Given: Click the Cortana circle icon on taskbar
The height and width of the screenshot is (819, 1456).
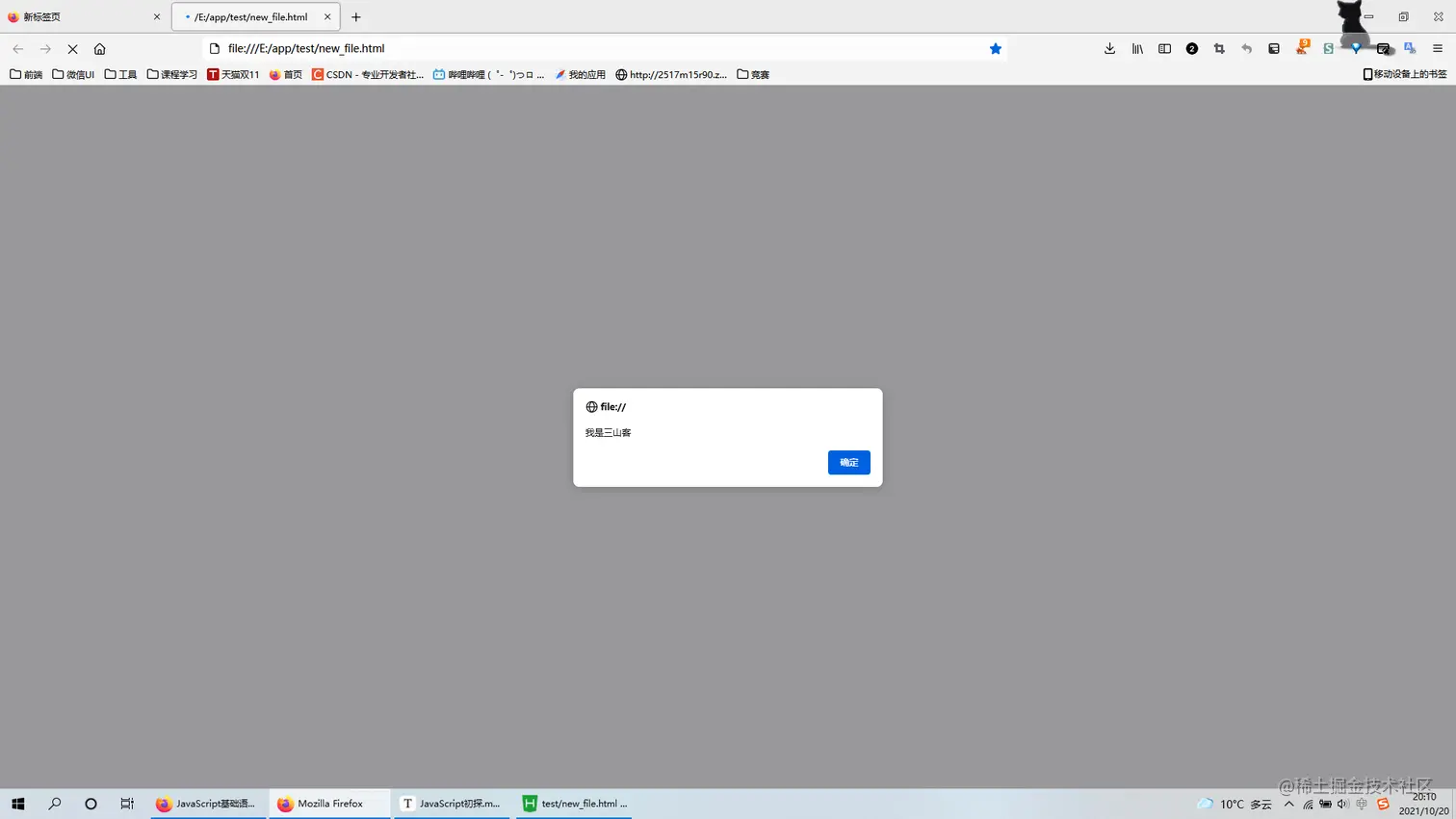Looking at the screenshot, I should pyautogui.click(x=91, y=804).
